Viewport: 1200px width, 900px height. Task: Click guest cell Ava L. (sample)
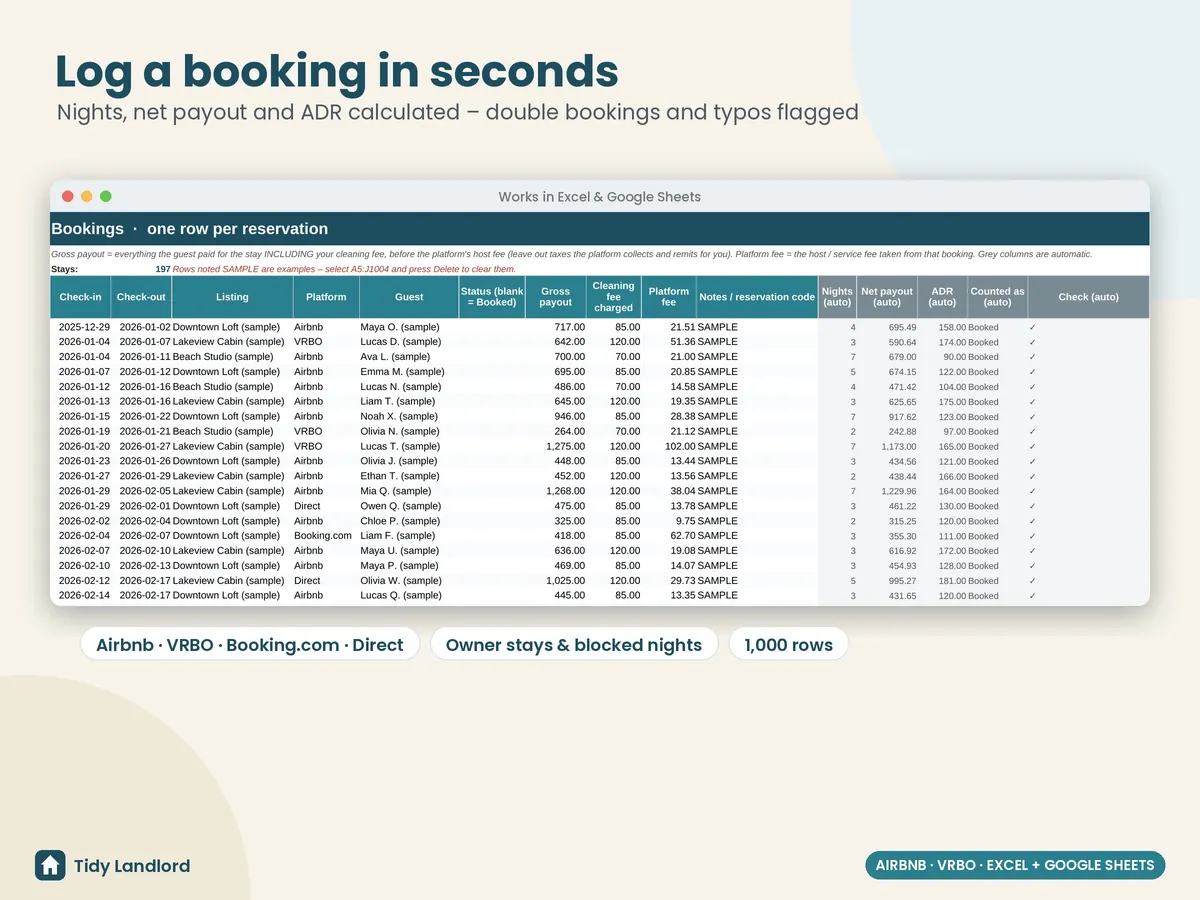click(x=395, y=357)
